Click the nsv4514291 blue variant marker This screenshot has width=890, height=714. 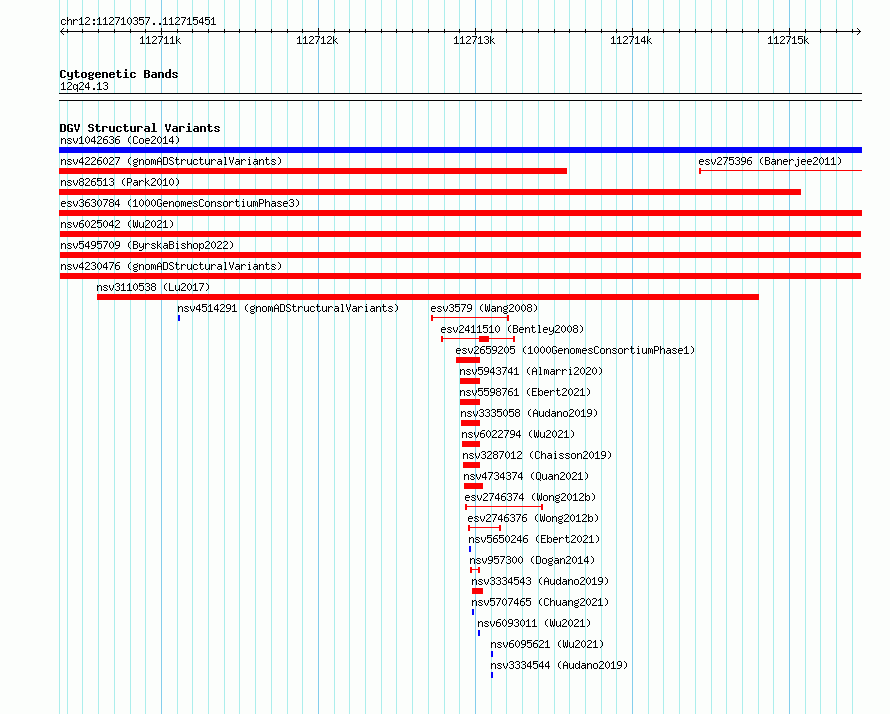tap(179, 318)
